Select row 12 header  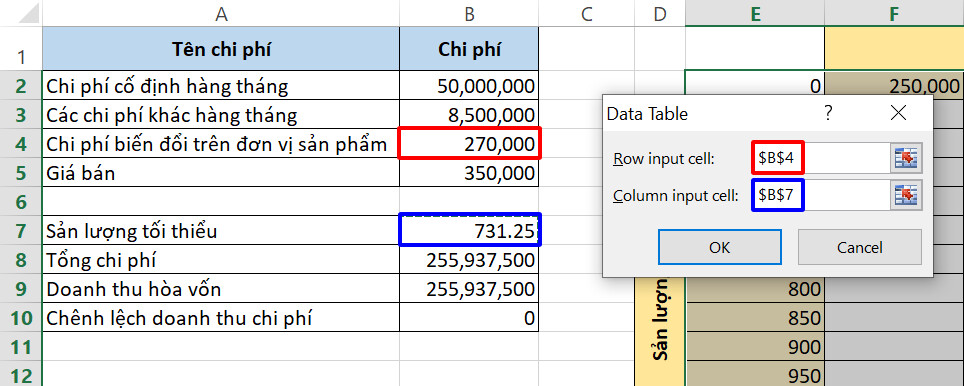21,374
